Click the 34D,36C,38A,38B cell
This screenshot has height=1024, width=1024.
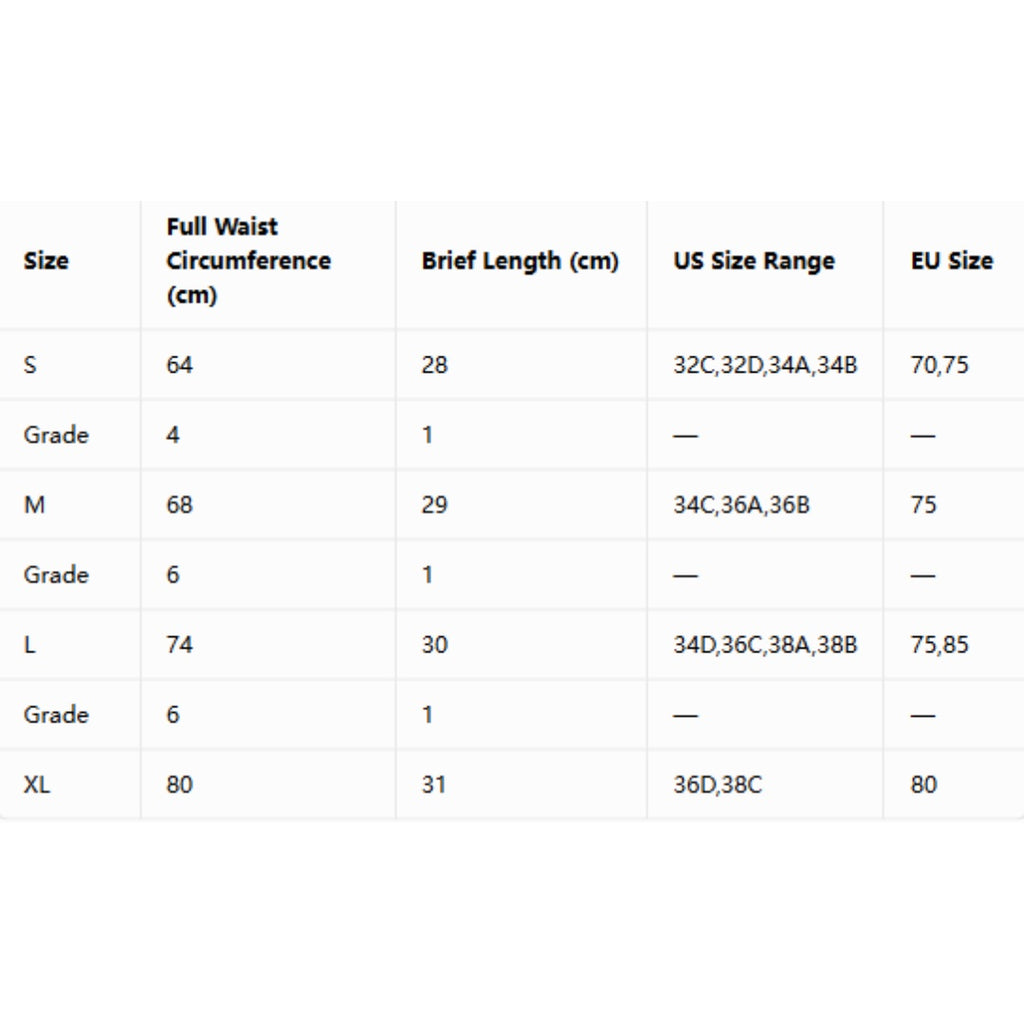click(765, 645)
